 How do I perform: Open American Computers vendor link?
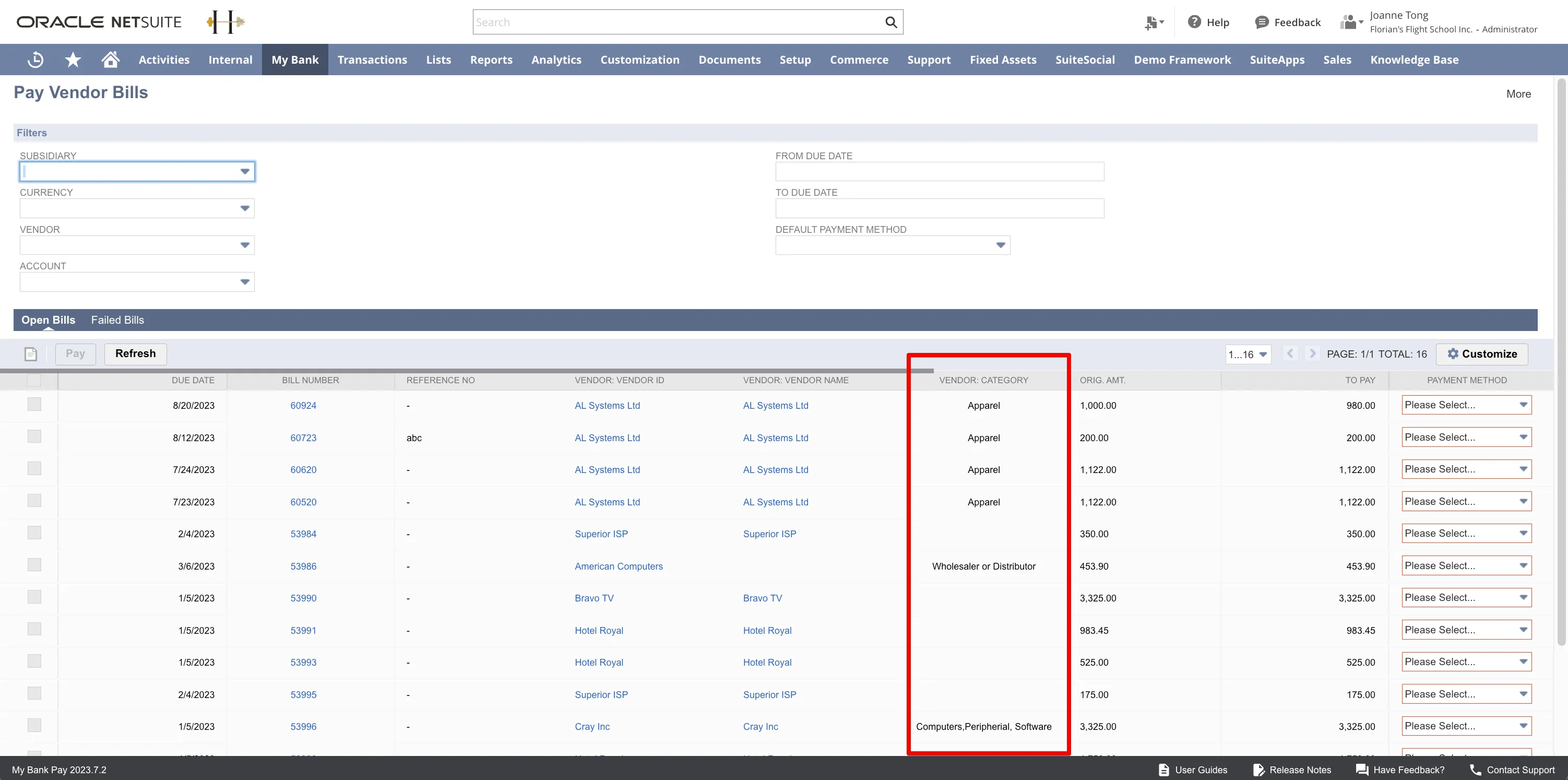coord(619,566)
